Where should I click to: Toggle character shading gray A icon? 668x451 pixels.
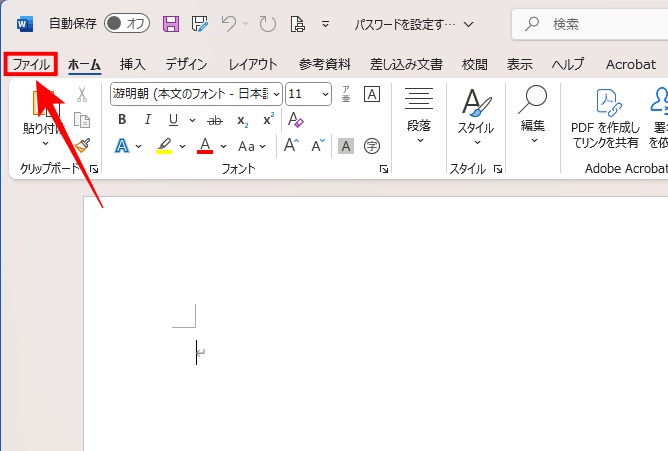346,147
